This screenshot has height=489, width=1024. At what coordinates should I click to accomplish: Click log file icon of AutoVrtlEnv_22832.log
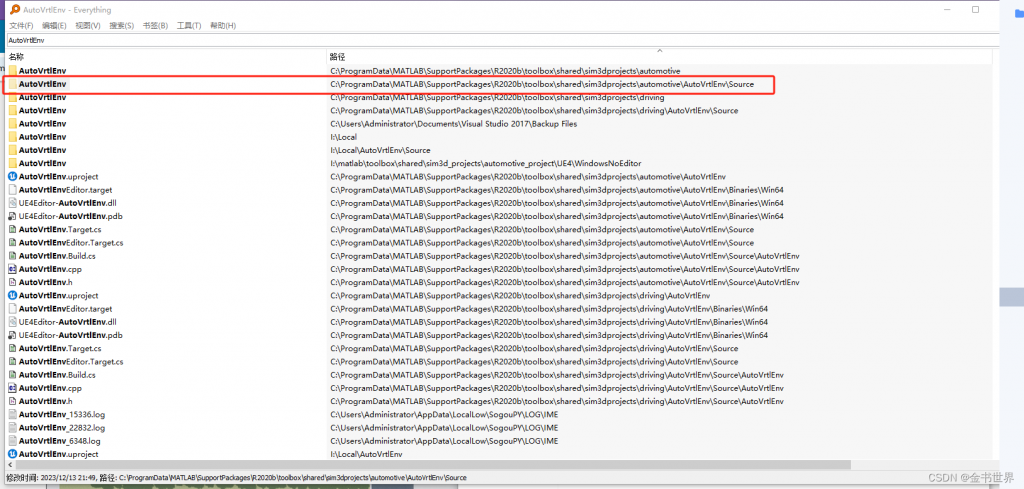click(x=13, y=428)
